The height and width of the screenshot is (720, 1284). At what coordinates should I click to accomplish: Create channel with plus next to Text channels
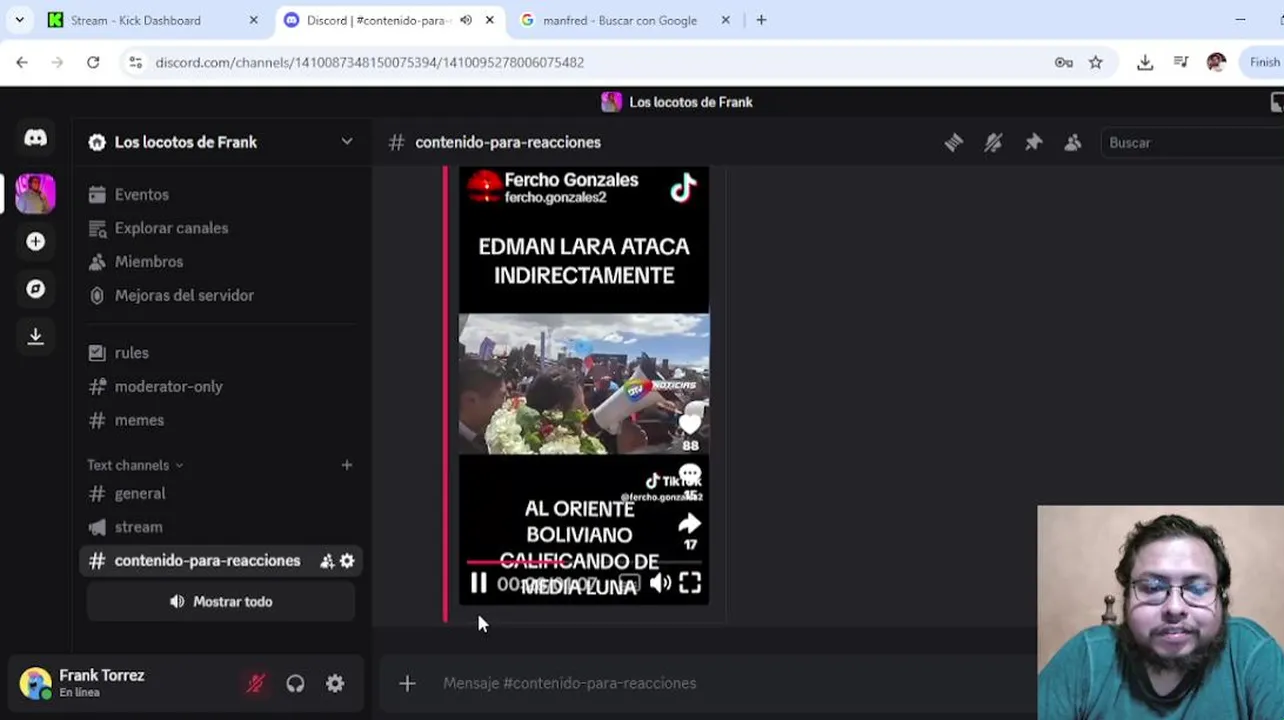346,465
